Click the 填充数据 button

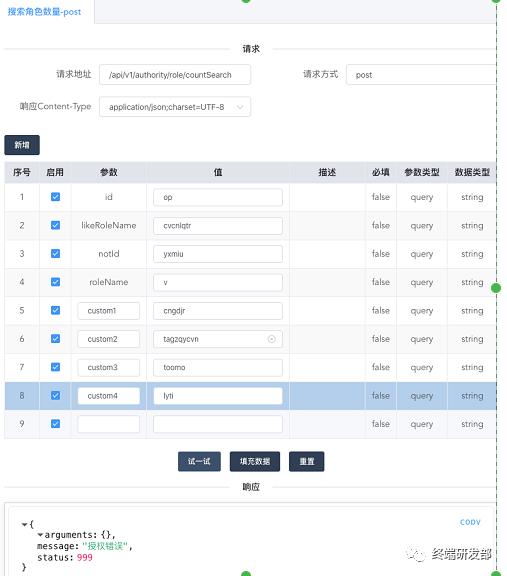pos(255,461)
